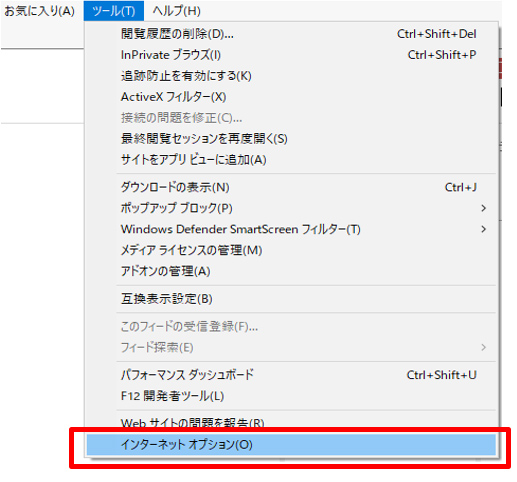Open メディア ライセンスの管理(M)
Image resolution: width=517 pixels, height=482 pixels.
(291, 250)
